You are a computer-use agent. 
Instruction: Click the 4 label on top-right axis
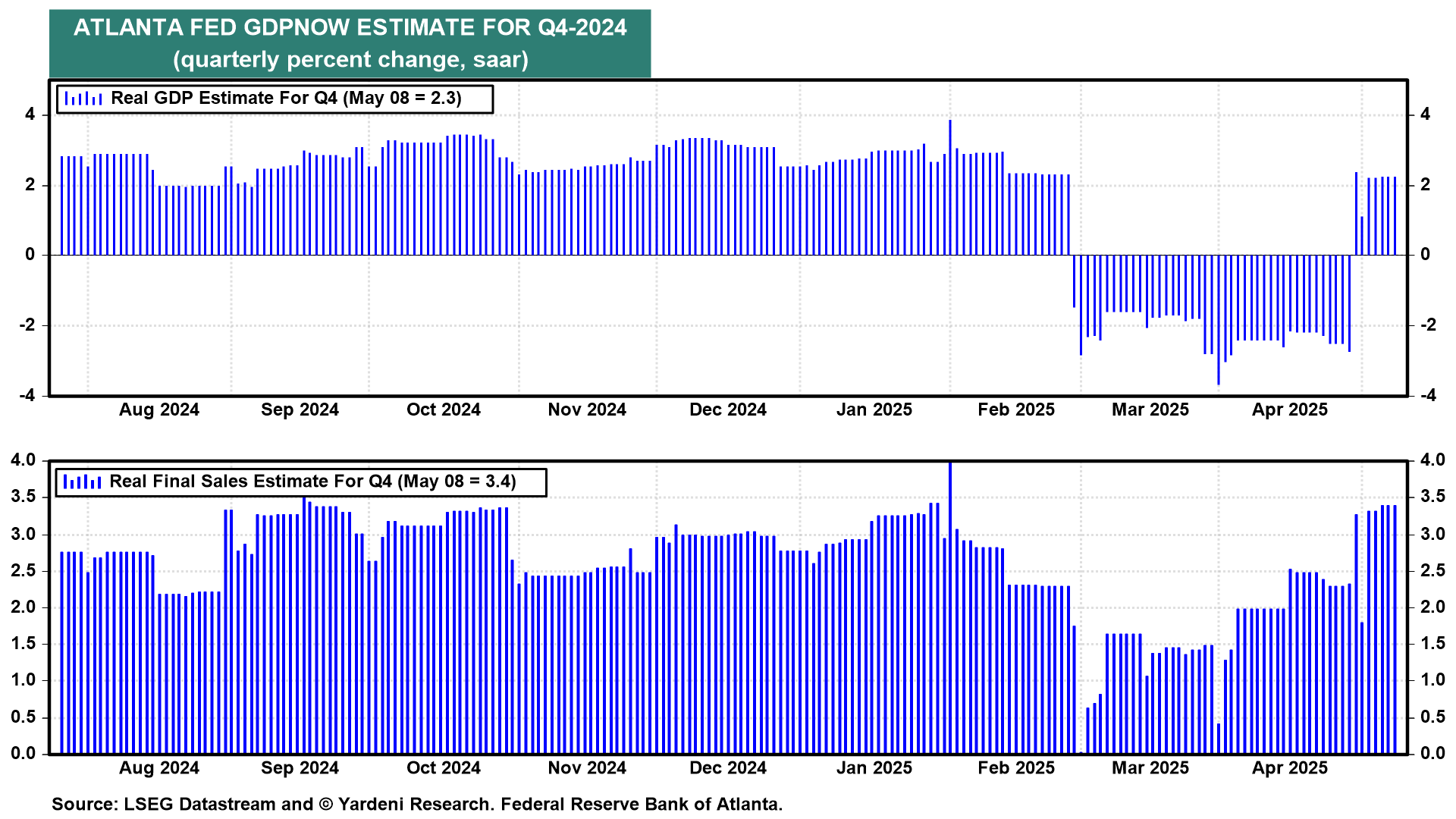(x=1425, y=115)
